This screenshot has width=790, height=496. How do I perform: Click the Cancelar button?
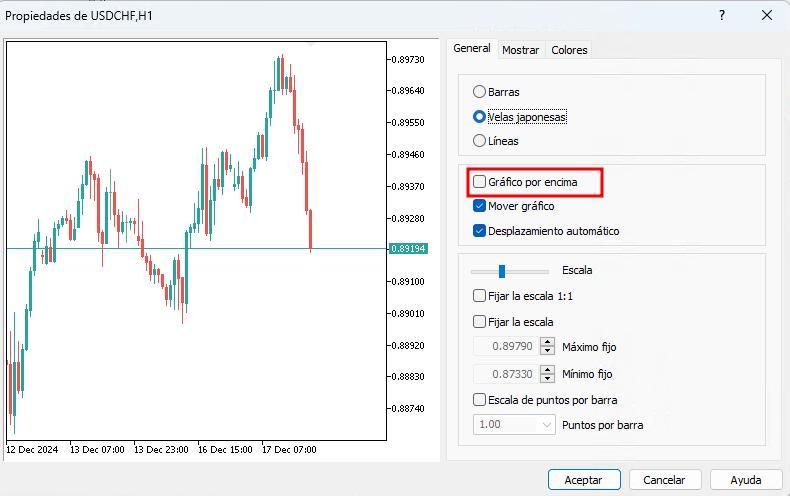pyautogui.click(x=665, y=480)
